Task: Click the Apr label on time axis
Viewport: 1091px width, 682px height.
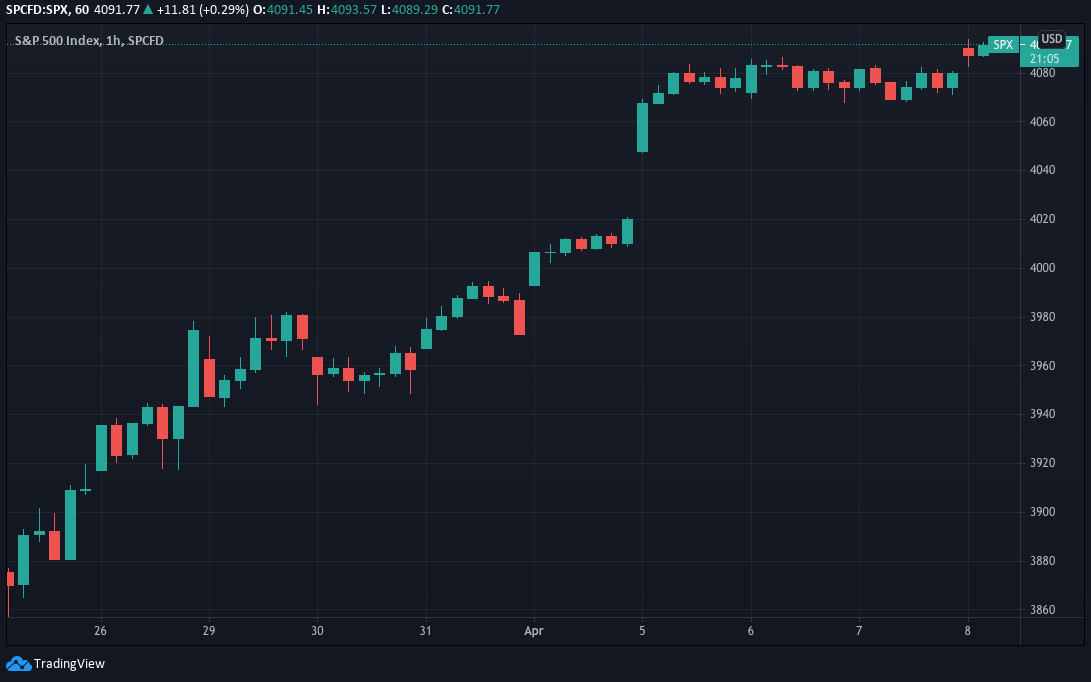Action: (534, 631)
